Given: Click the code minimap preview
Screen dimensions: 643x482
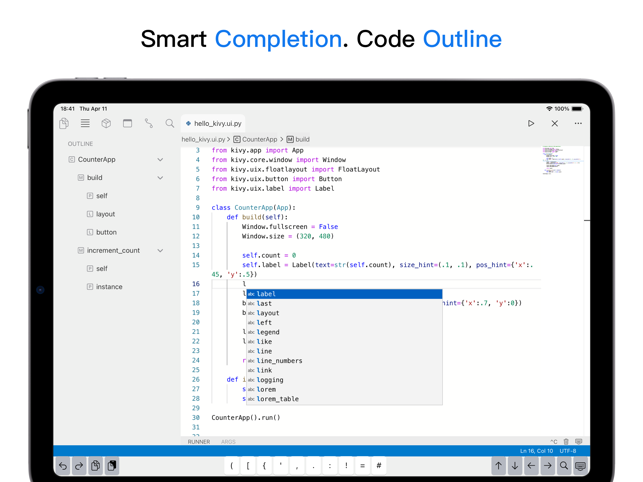Looking at the screenshot, I should (x=562, y=160).
